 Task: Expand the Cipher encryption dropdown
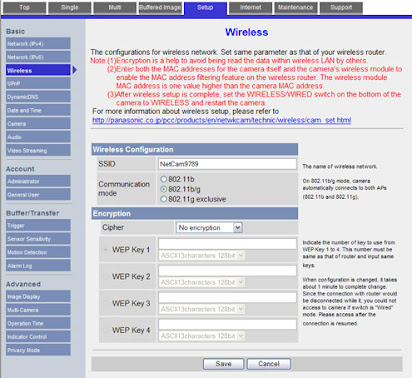coord(209,228)
